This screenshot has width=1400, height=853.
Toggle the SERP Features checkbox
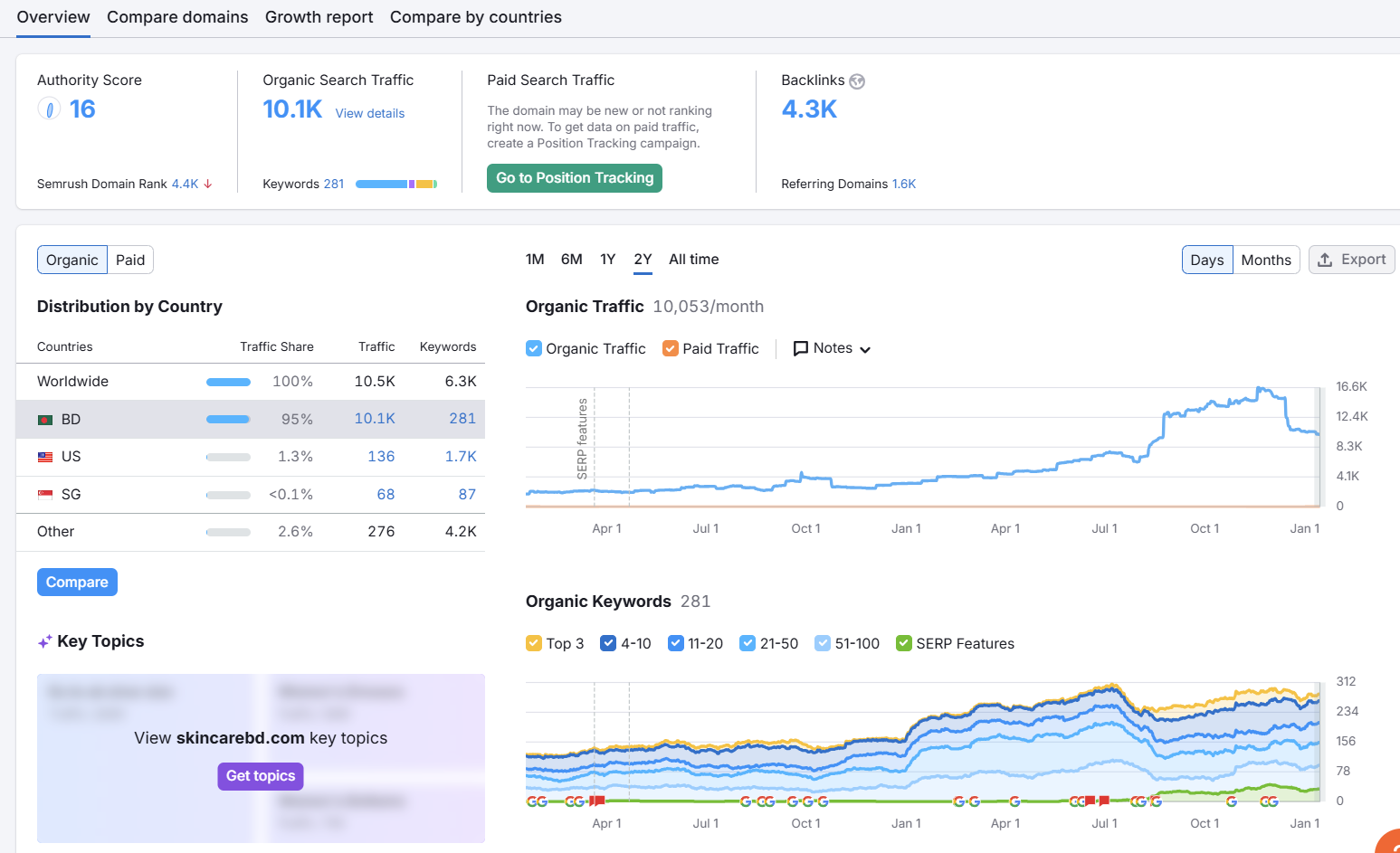coord(904,643)
